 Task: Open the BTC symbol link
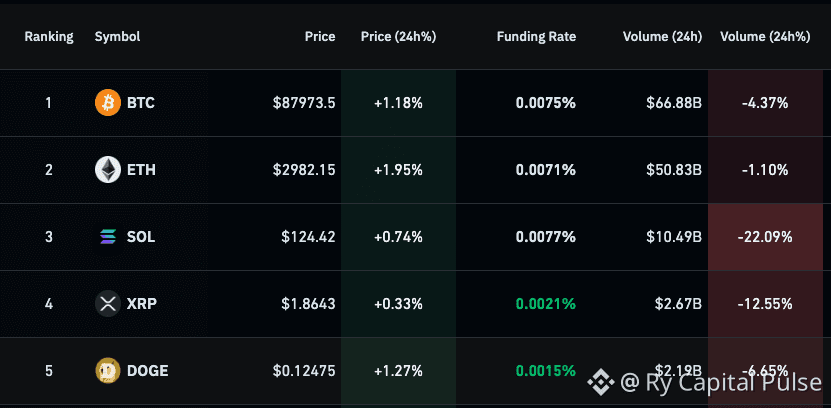(x=141, y=103)
